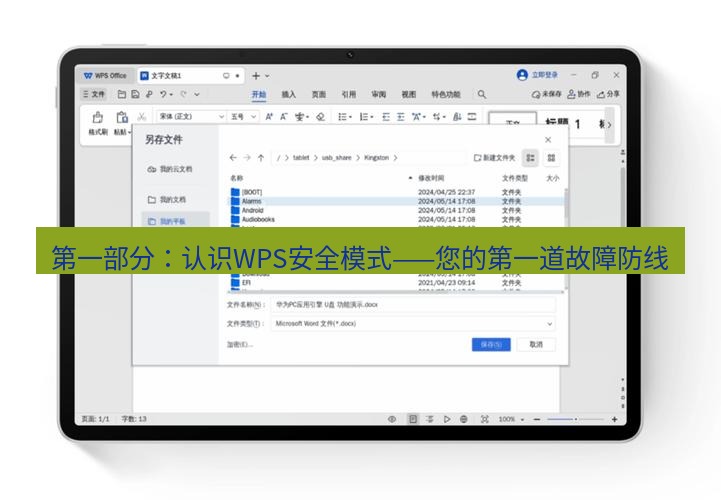Click the redo arrow icon
This screenshot has width=721, height=500.
pyautogui.click(x=183, y=94)
